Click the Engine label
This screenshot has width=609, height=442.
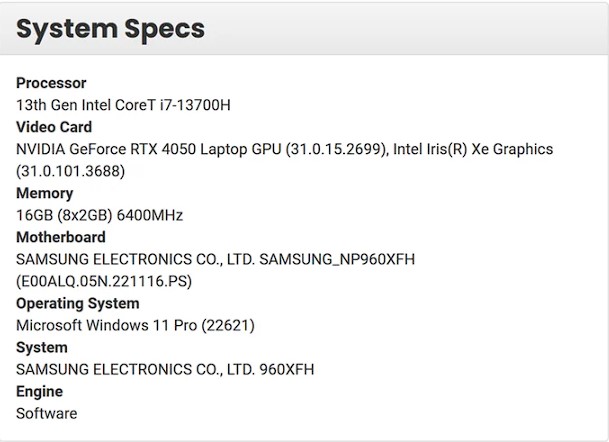pos(39,391)
